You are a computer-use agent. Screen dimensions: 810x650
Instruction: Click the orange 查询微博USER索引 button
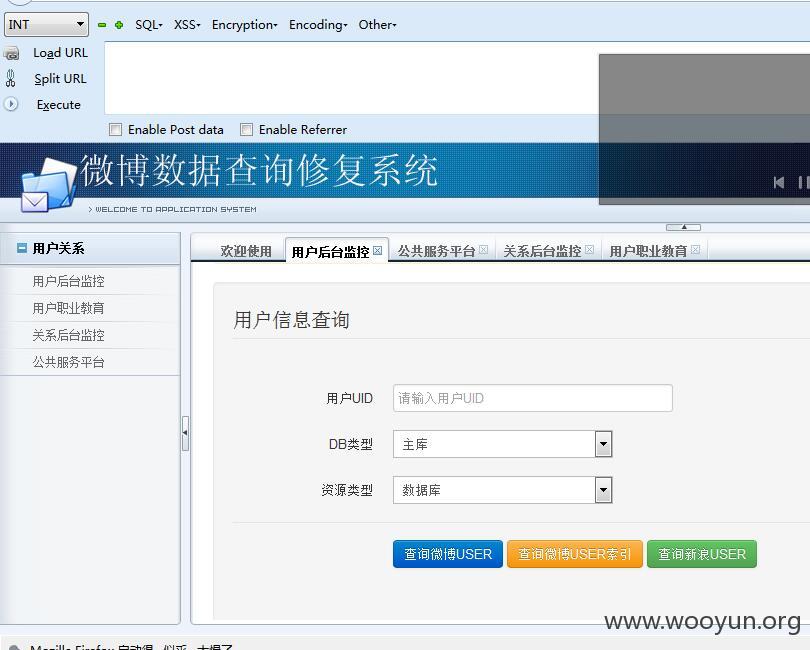click(574, 554)
